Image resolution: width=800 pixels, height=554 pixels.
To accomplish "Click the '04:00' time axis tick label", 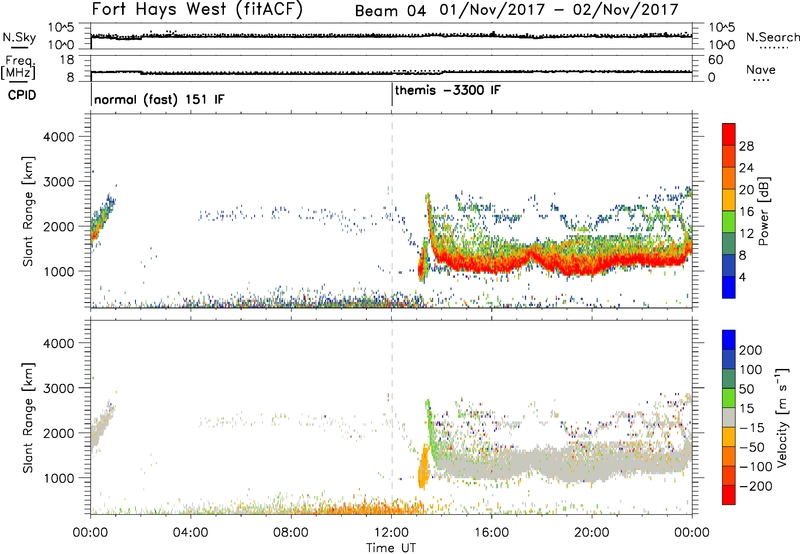I will 191,533.
